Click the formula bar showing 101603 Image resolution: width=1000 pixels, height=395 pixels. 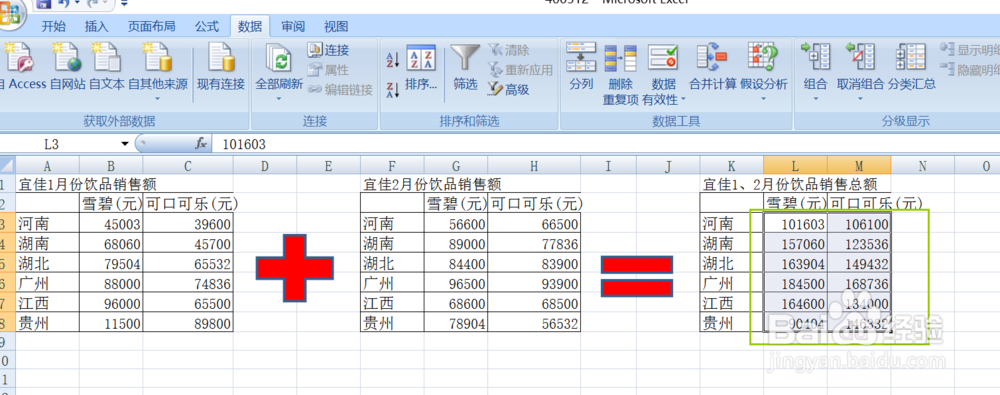point(606,144)
